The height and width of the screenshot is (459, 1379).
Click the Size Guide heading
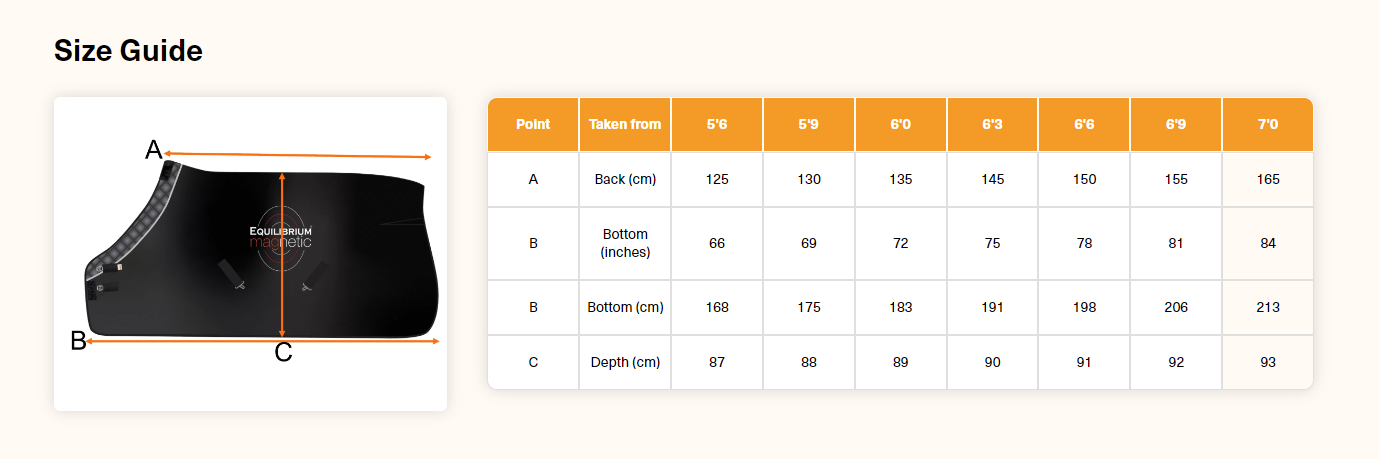[128, 50]
